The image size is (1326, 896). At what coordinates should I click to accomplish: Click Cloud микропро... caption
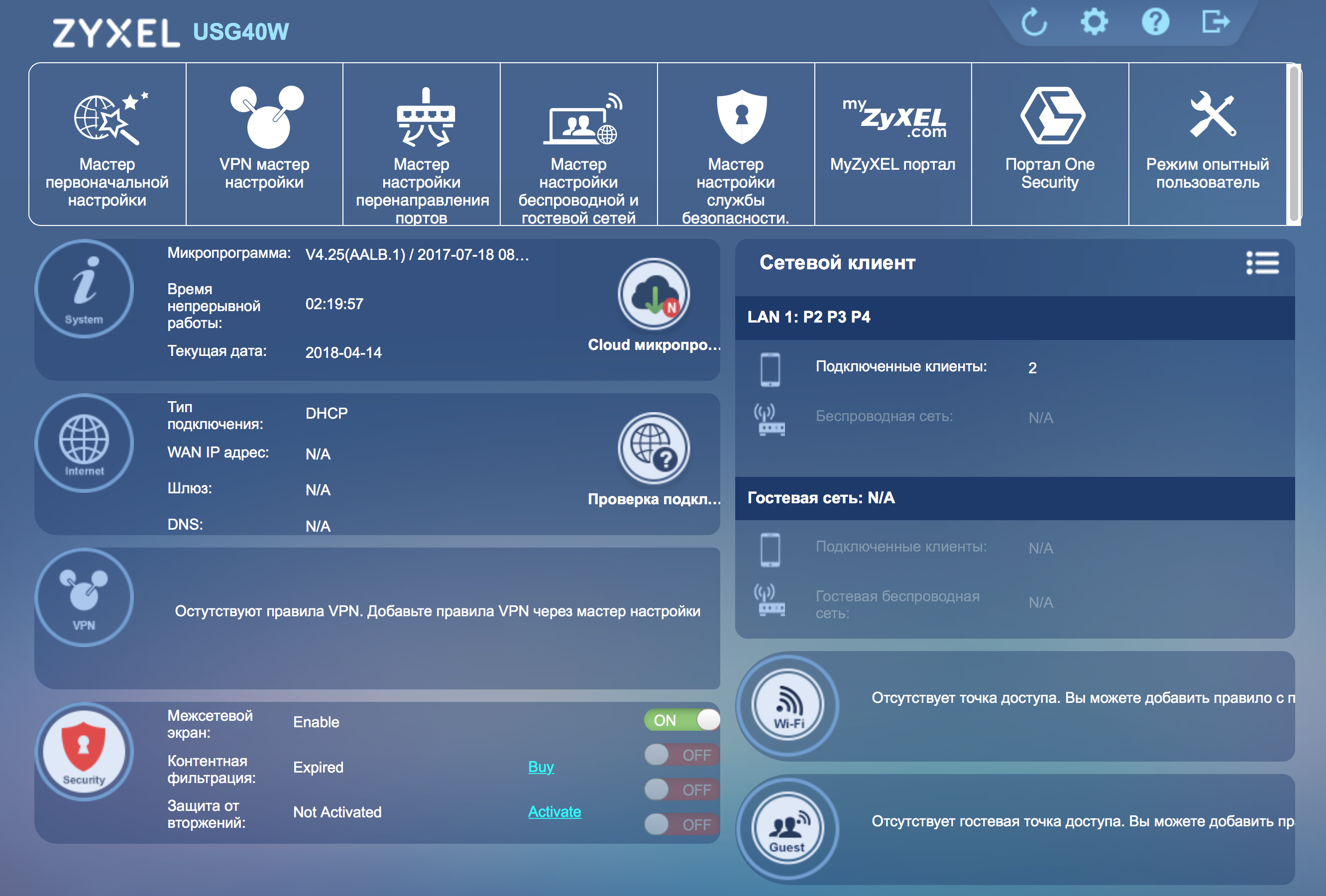(x=654, y=344)
